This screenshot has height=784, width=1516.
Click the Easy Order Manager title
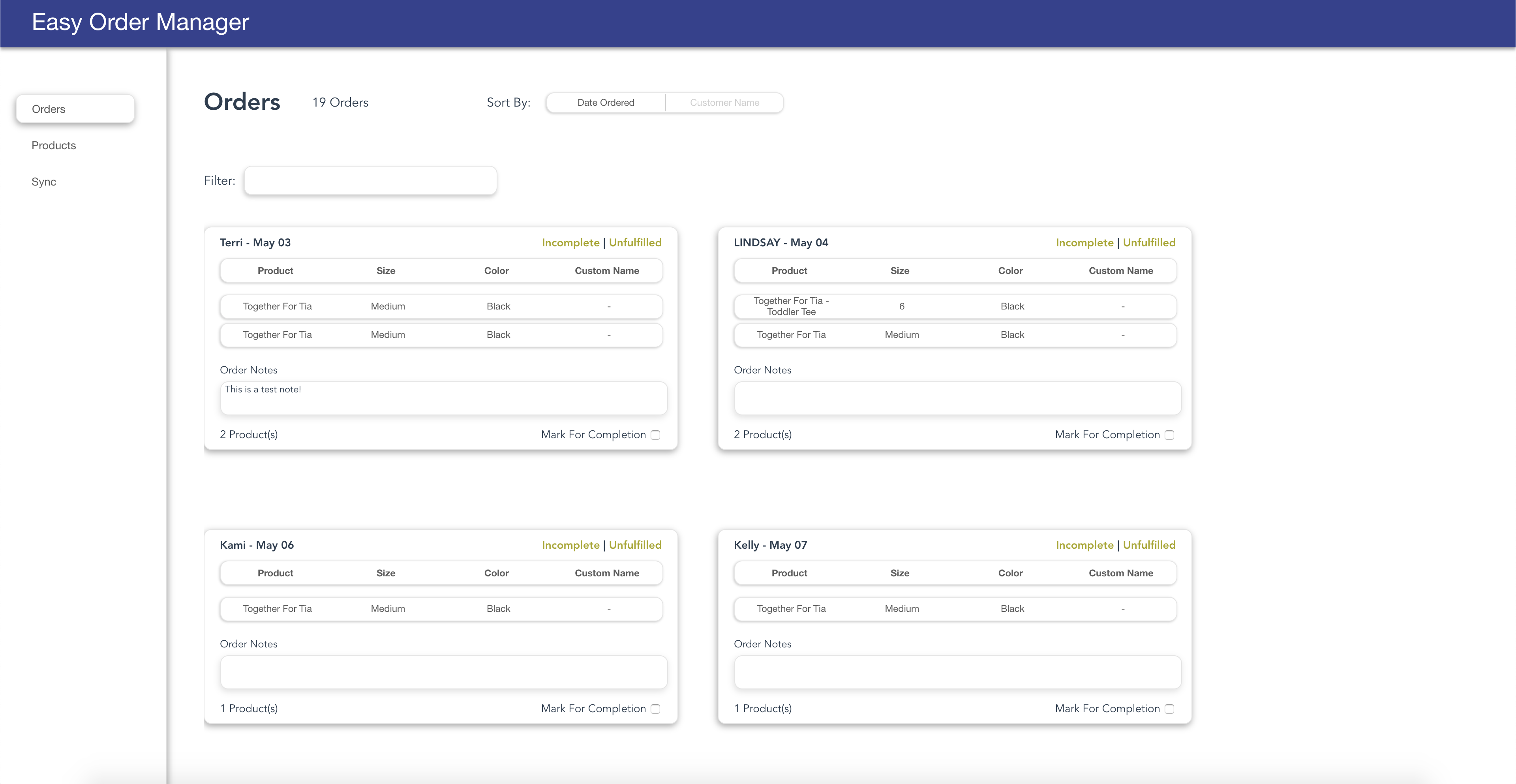140,23
